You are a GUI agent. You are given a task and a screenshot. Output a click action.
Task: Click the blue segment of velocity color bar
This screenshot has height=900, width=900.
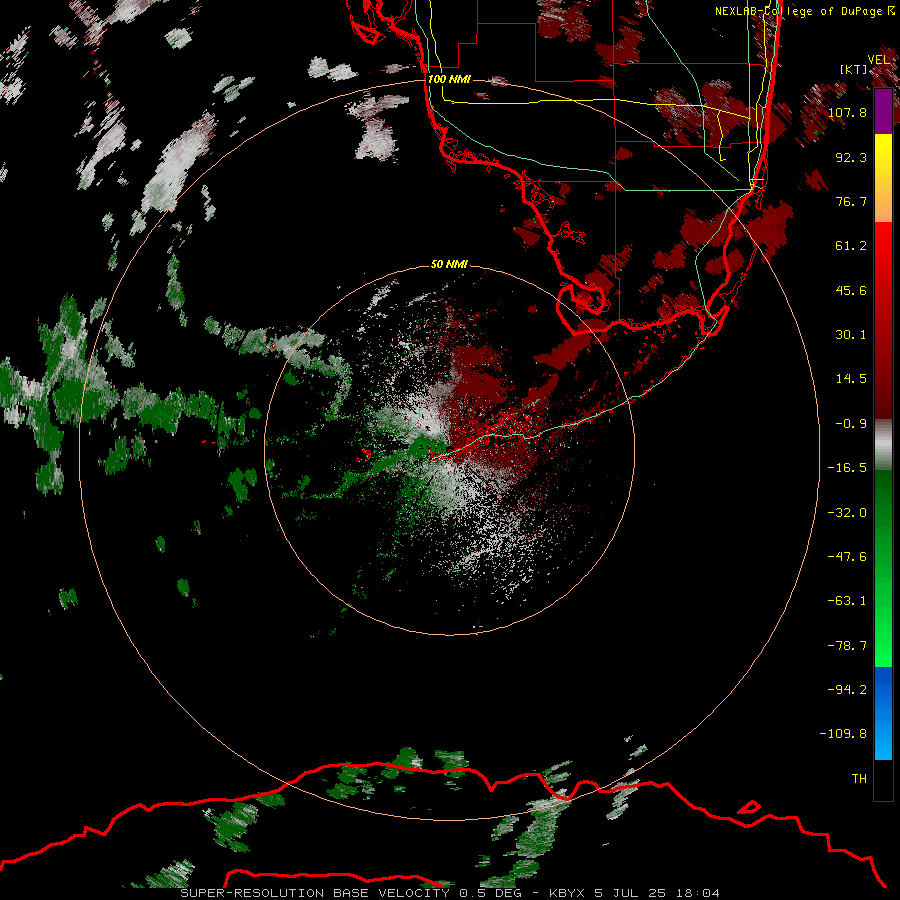(x=883, y=713)
